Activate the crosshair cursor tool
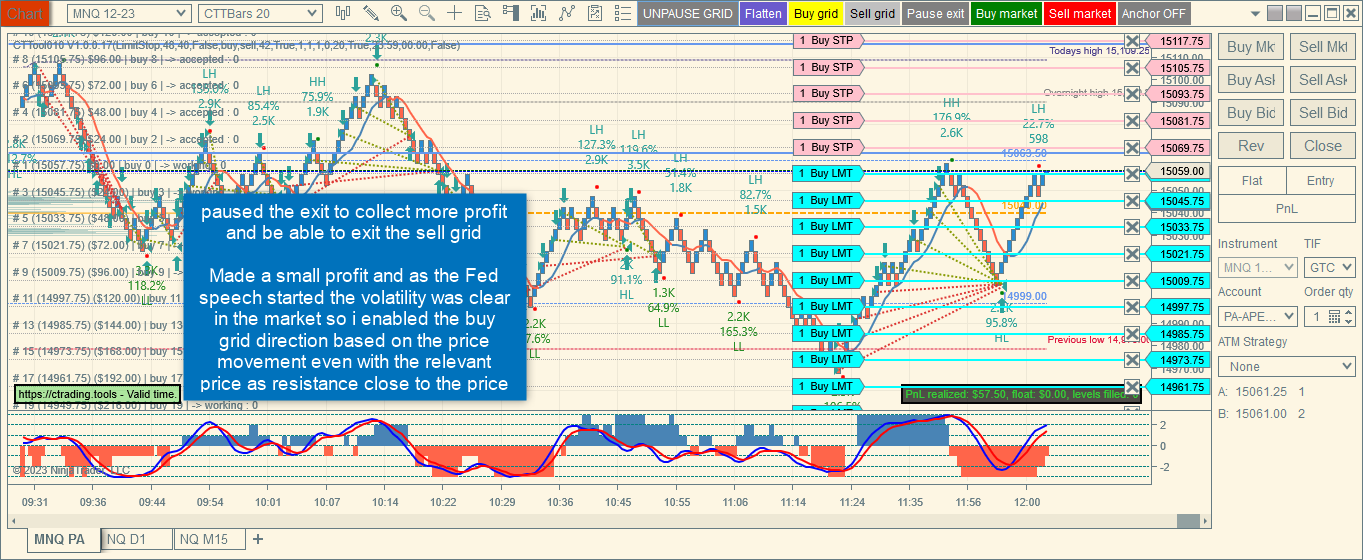 pos(455,13)
